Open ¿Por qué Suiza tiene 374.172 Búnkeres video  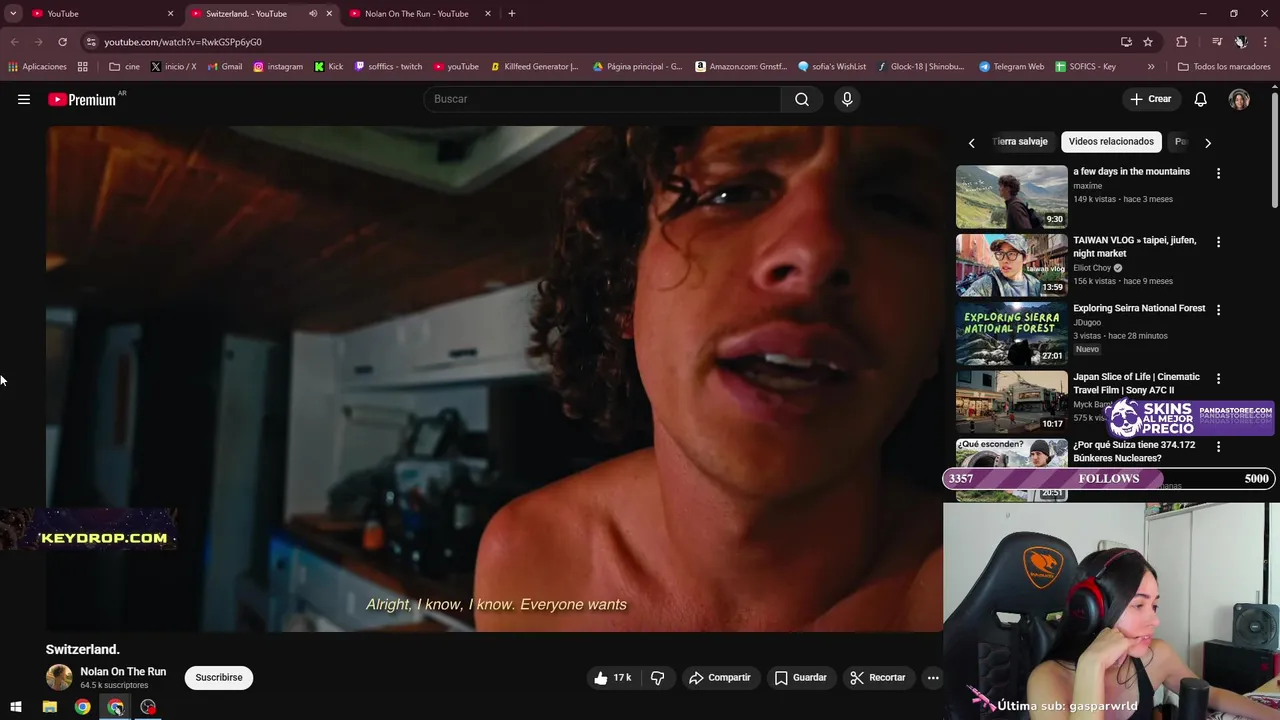click(x=1134, y=451)
